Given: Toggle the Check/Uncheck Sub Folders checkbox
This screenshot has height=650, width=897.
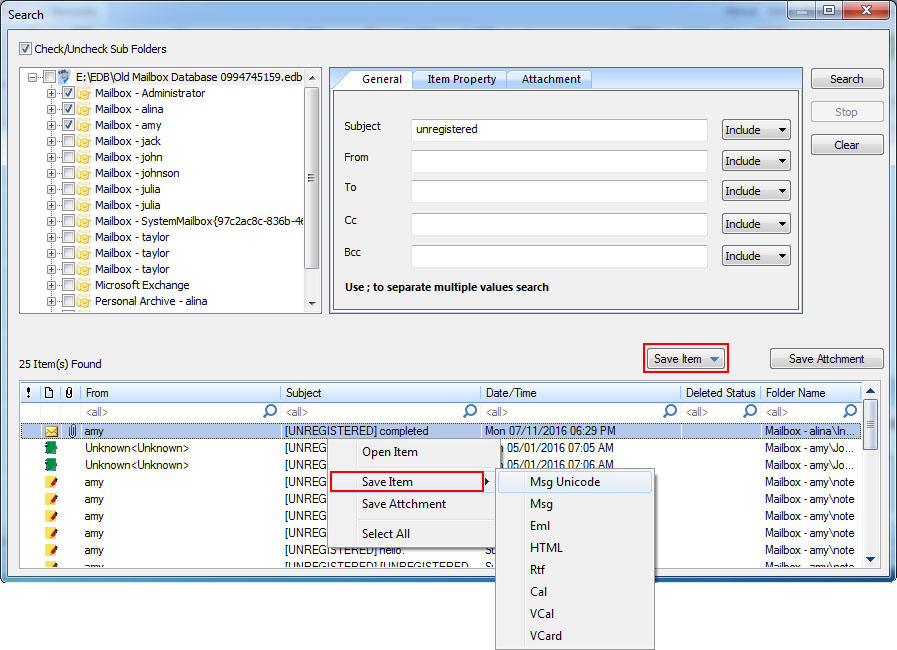Looking at the screenshot, I should click(x=25, y=49).
